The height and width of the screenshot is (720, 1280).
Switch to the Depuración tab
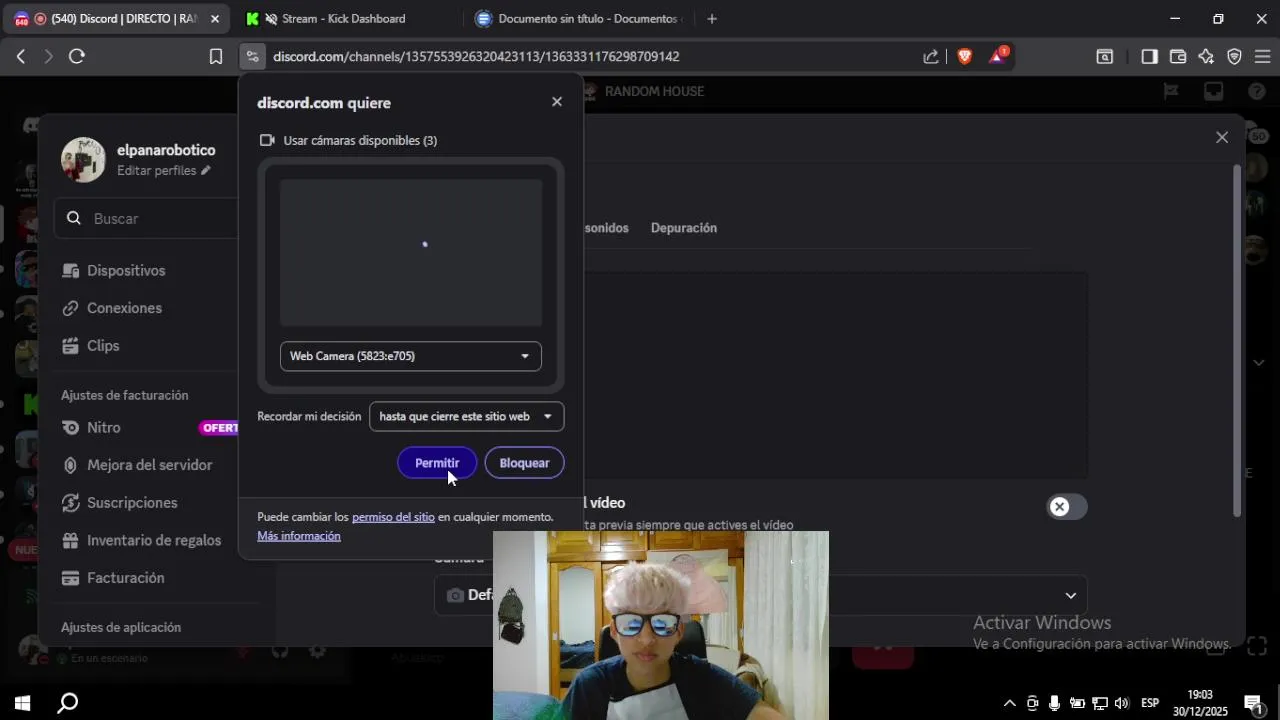[684, 228]
